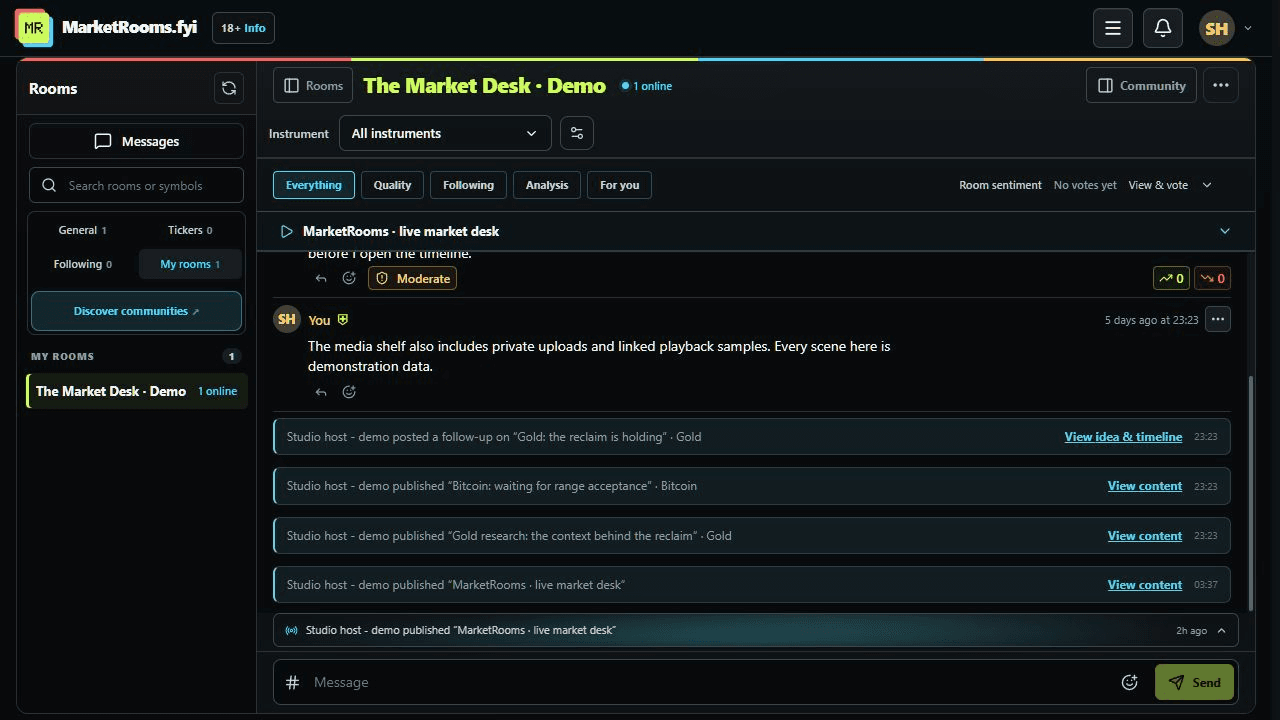
Task: Expand the bottom published banner chevron
Action: coord(1222,630)
